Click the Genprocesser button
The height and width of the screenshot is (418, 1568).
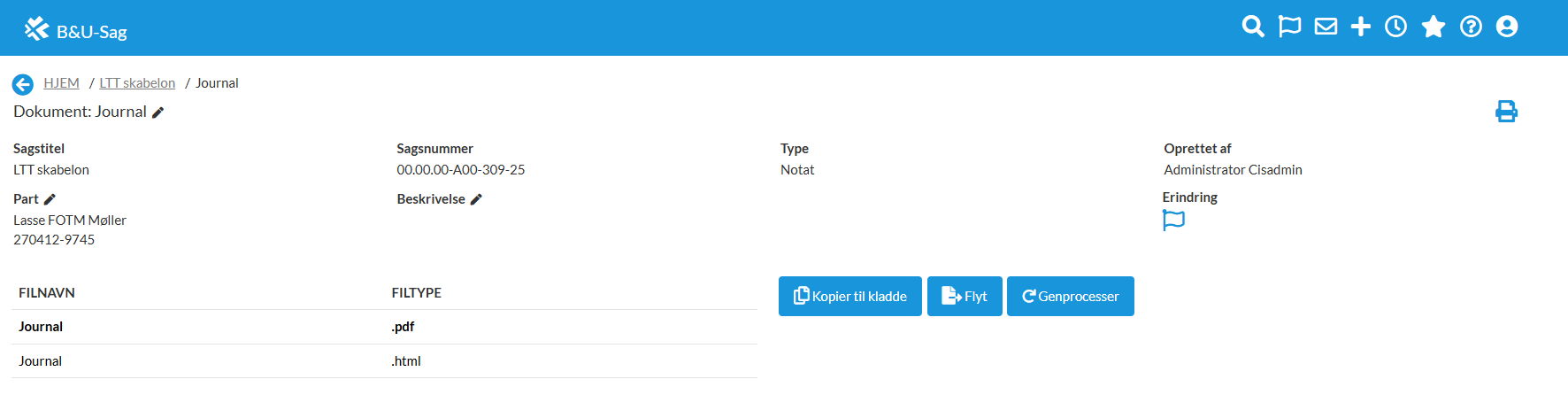pos(1071,297)
